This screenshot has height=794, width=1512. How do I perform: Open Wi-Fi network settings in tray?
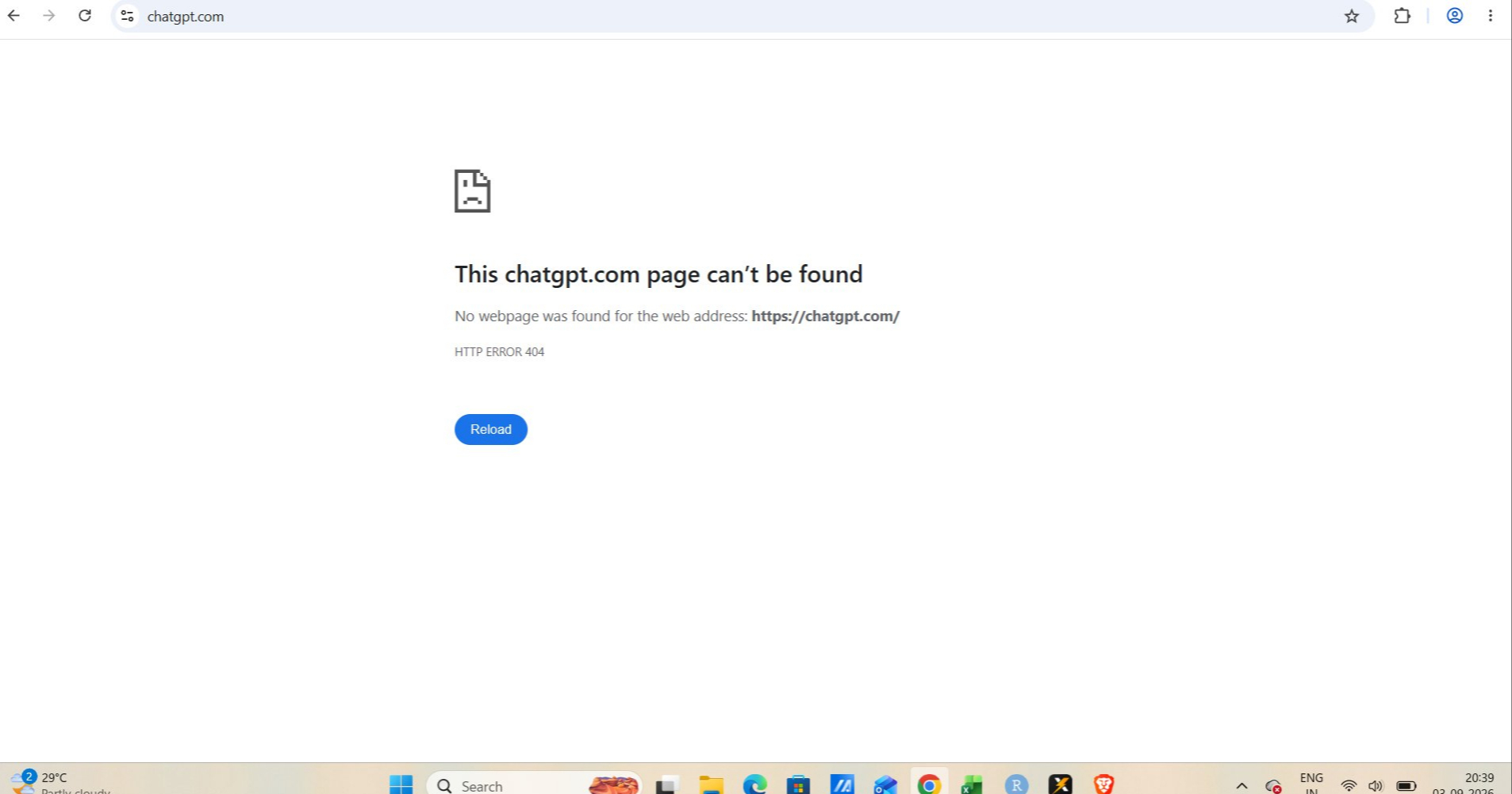(x=1349, y=785)
